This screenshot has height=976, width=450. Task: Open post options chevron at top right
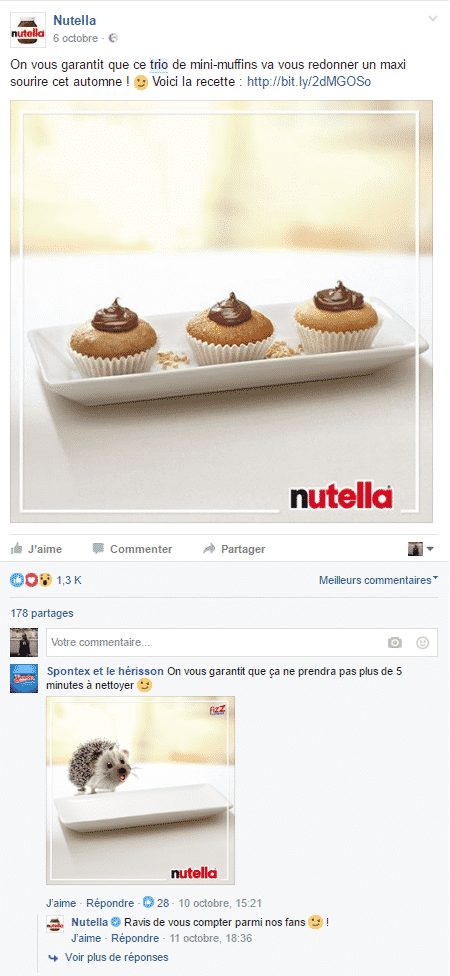point(433,19)
